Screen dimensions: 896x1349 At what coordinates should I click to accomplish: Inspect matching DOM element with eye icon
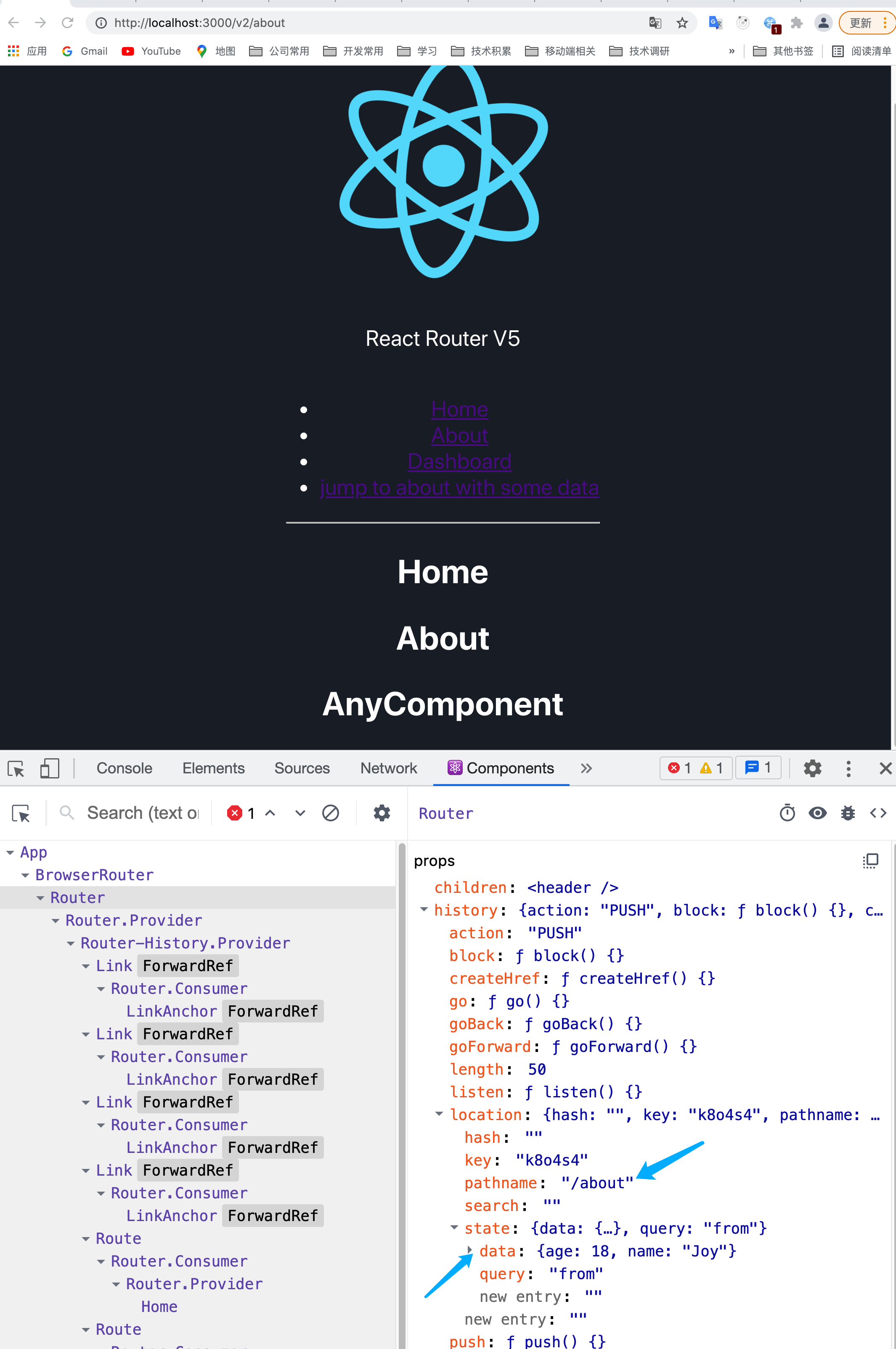click(818, 813)
